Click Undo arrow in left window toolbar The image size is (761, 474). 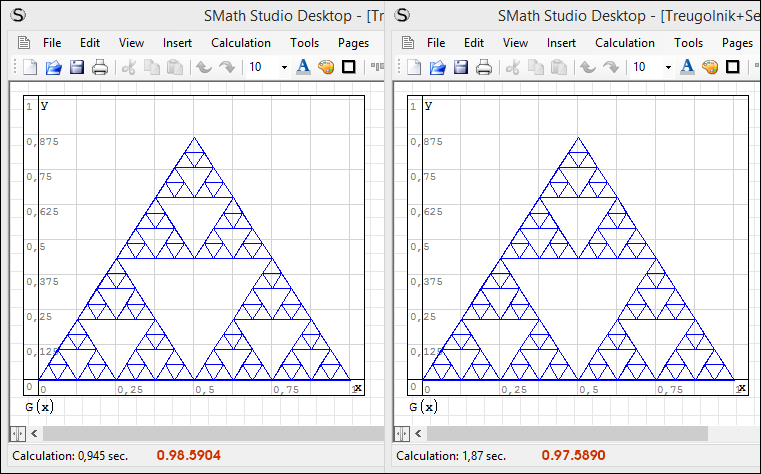click(x=204, y=67)
